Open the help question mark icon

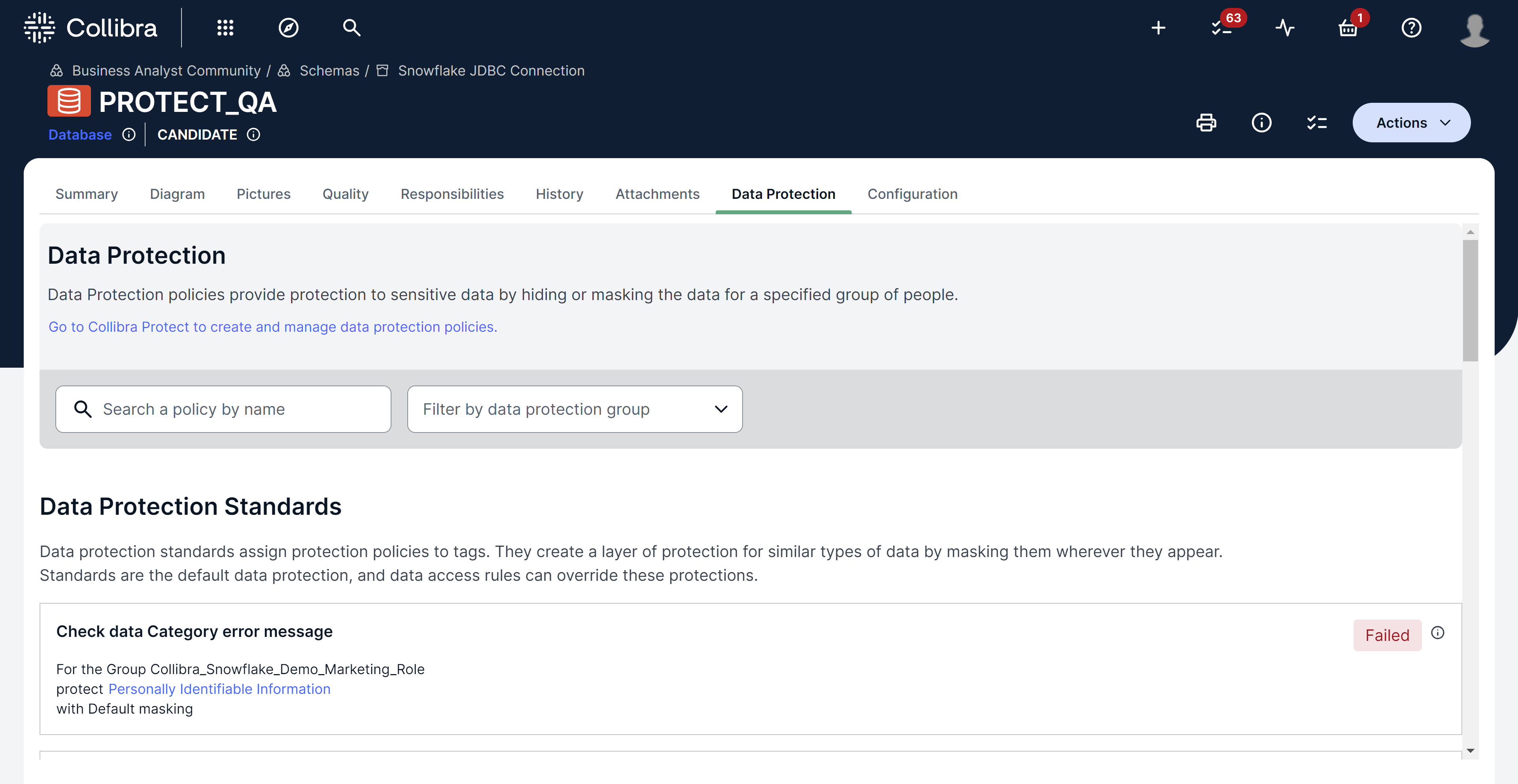point(1411,28)
